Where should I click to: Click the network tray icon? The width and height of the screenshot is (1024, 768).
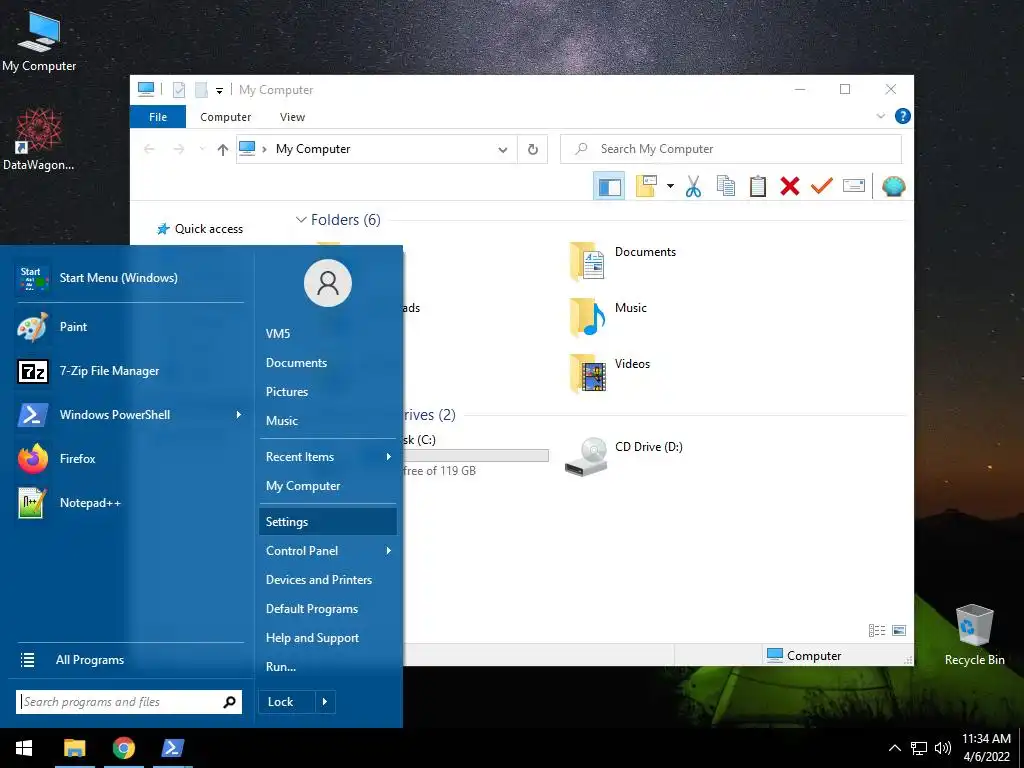(919, 748)
